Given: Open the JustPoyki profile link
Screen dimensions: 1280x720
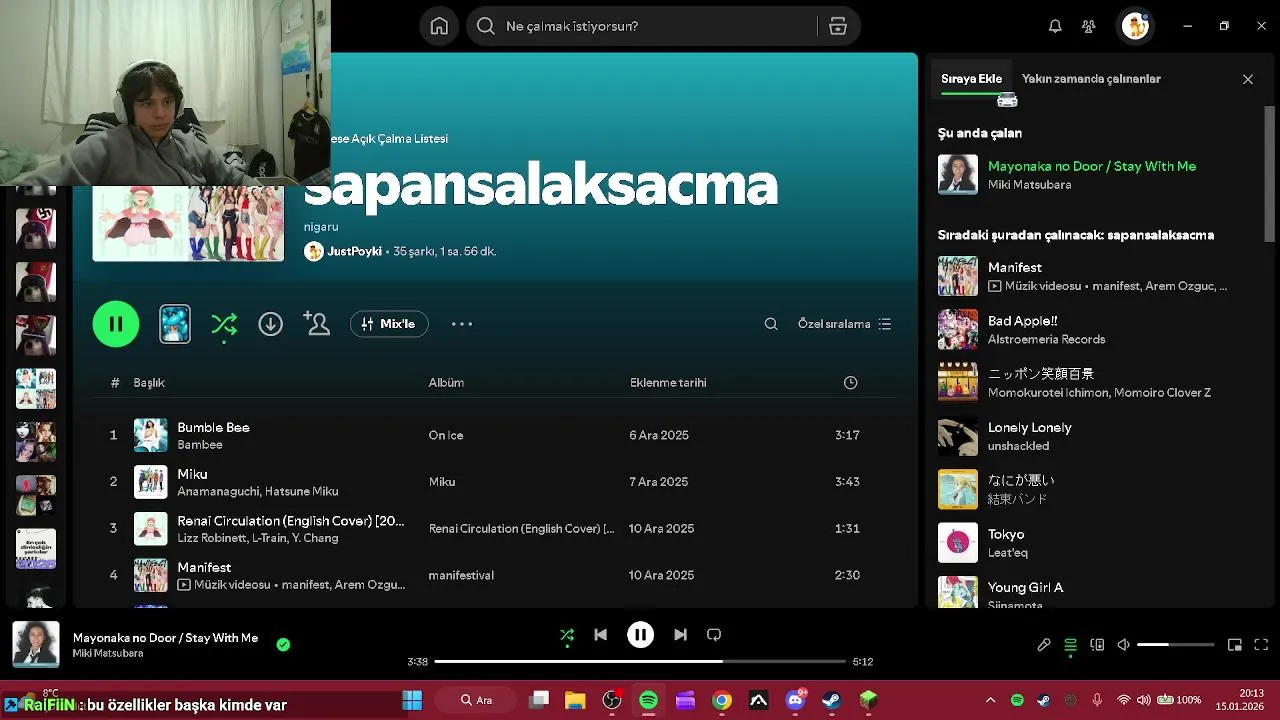Looking at the screenshot, I should [355, 252].
